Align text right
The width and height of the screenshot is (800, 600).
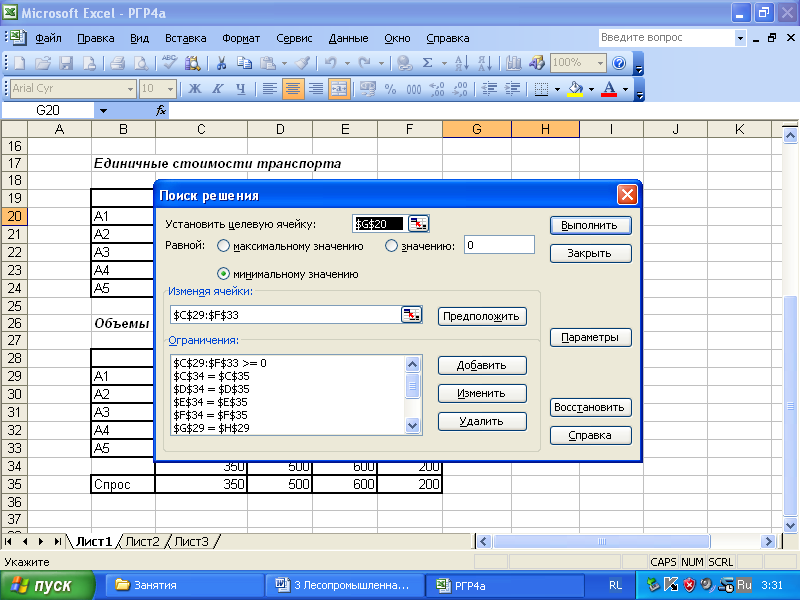point(316,89)
